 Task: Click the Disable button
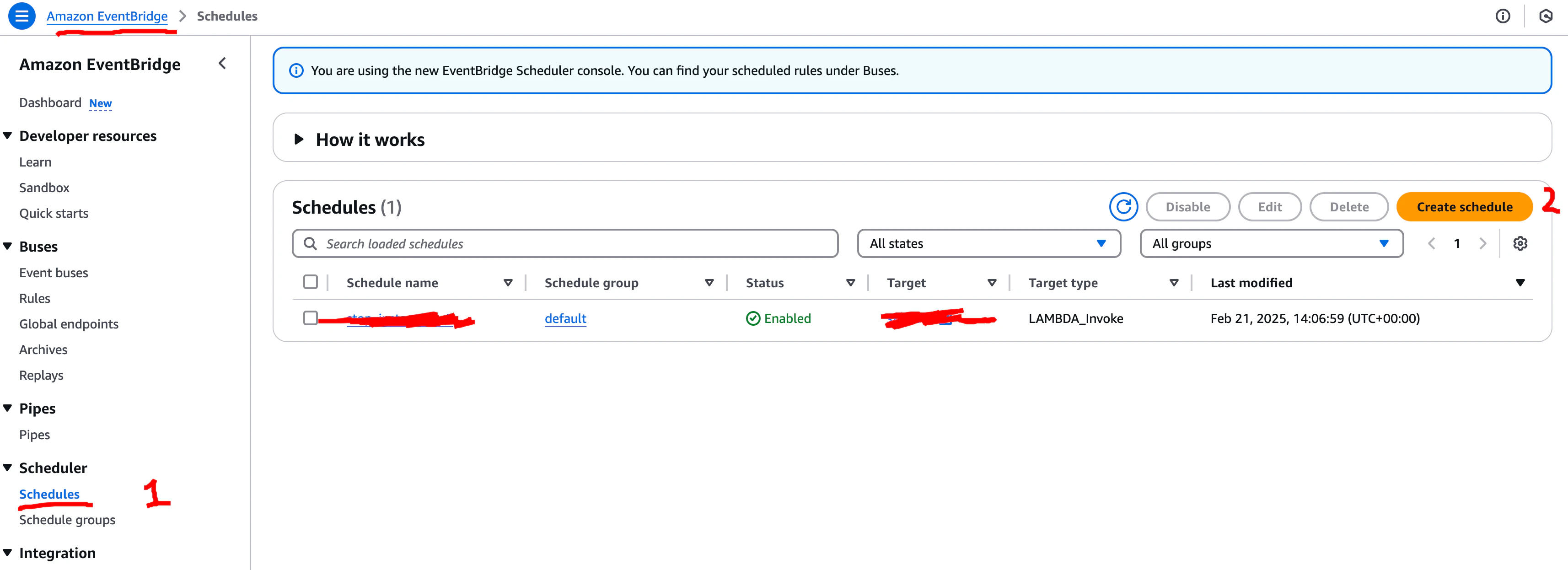click(x=1187, y=207)
